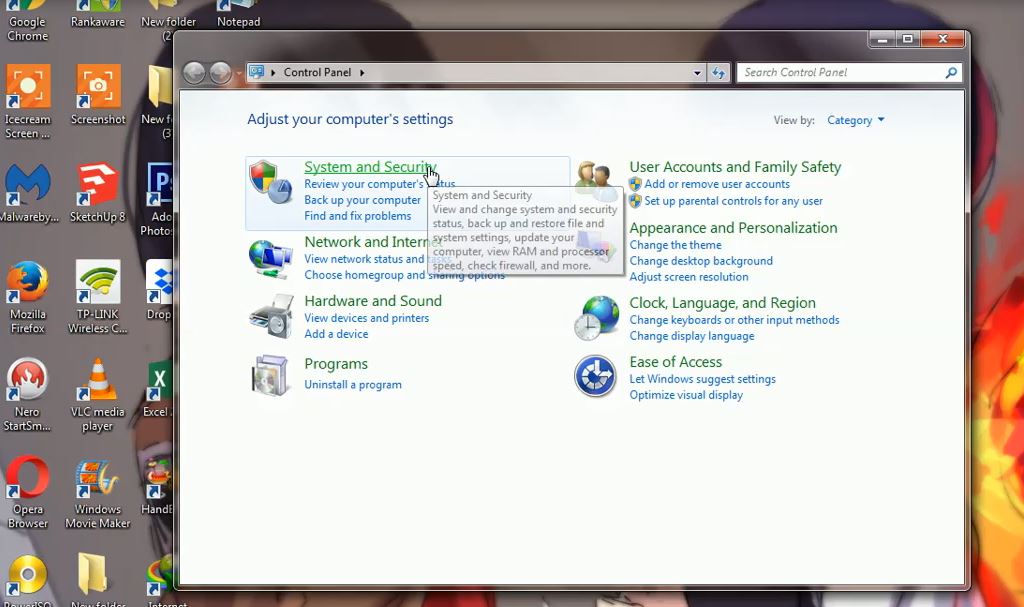
Task: Open Find and fix problems link
Action: [x=358, y=216]
